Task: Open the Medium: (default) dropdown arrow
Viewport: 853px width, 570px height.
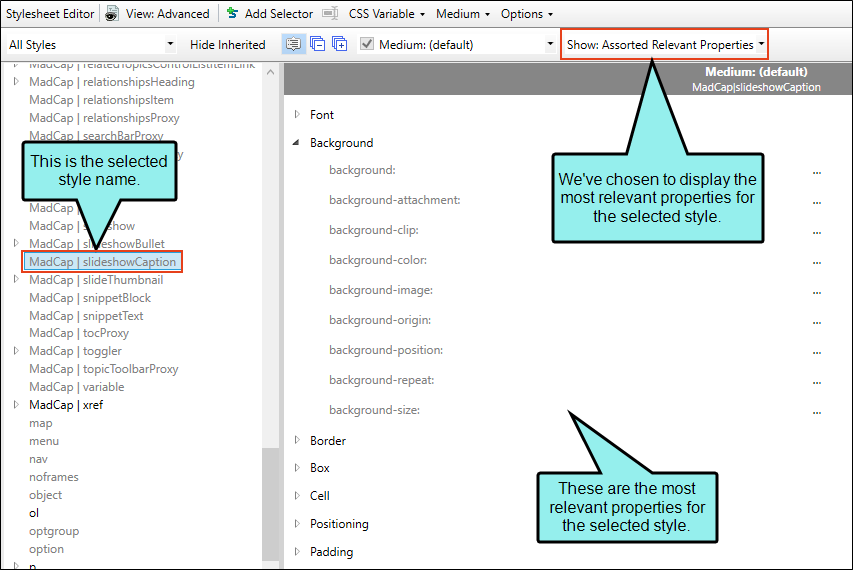Action: pyautogui.click(x=550, y=44)
